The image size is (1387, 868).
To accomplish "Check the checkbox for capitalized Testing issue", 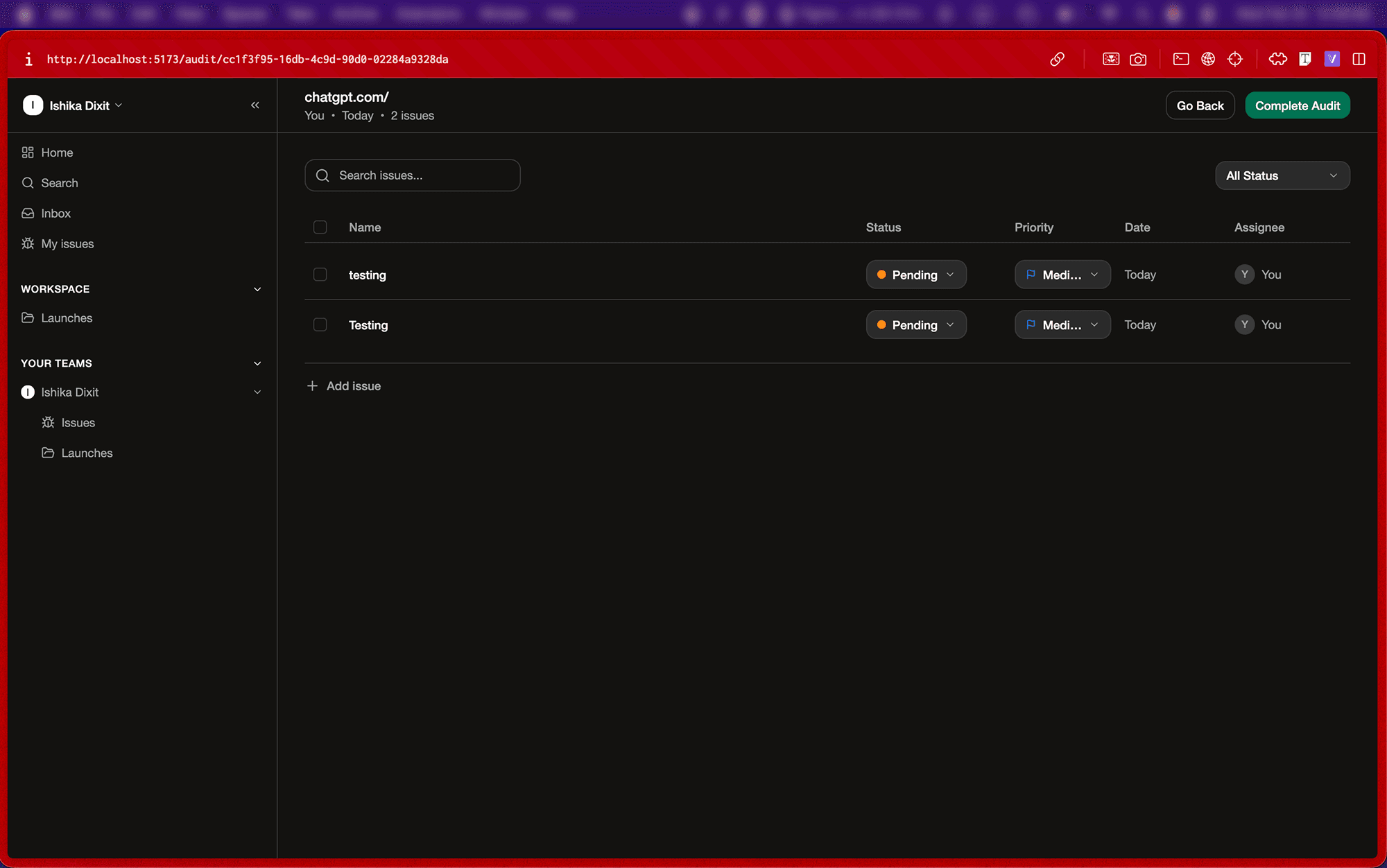I will coord(320,324).
